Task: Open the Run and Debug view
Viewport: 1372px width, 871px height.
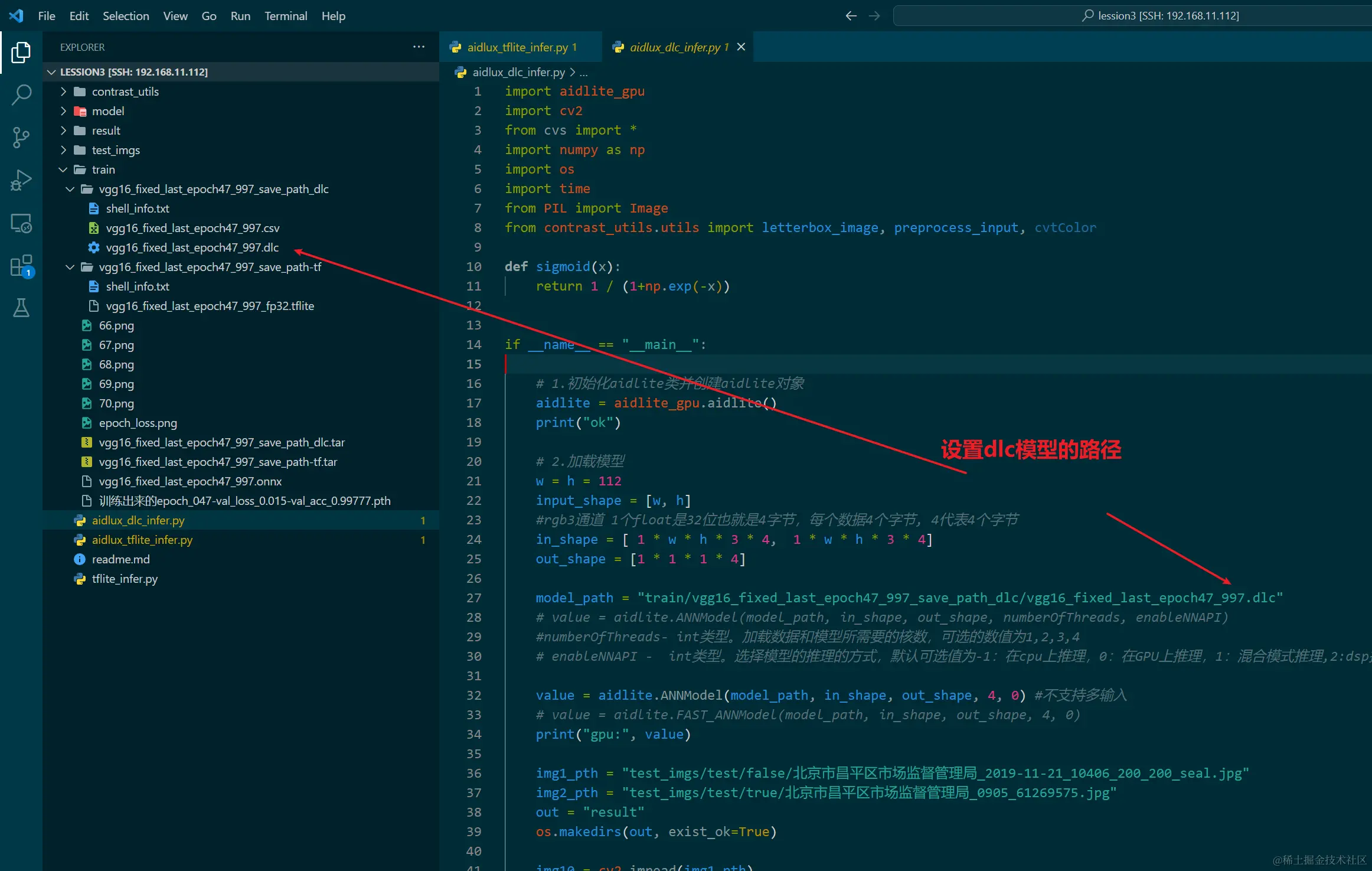Action: click(21, 180)
